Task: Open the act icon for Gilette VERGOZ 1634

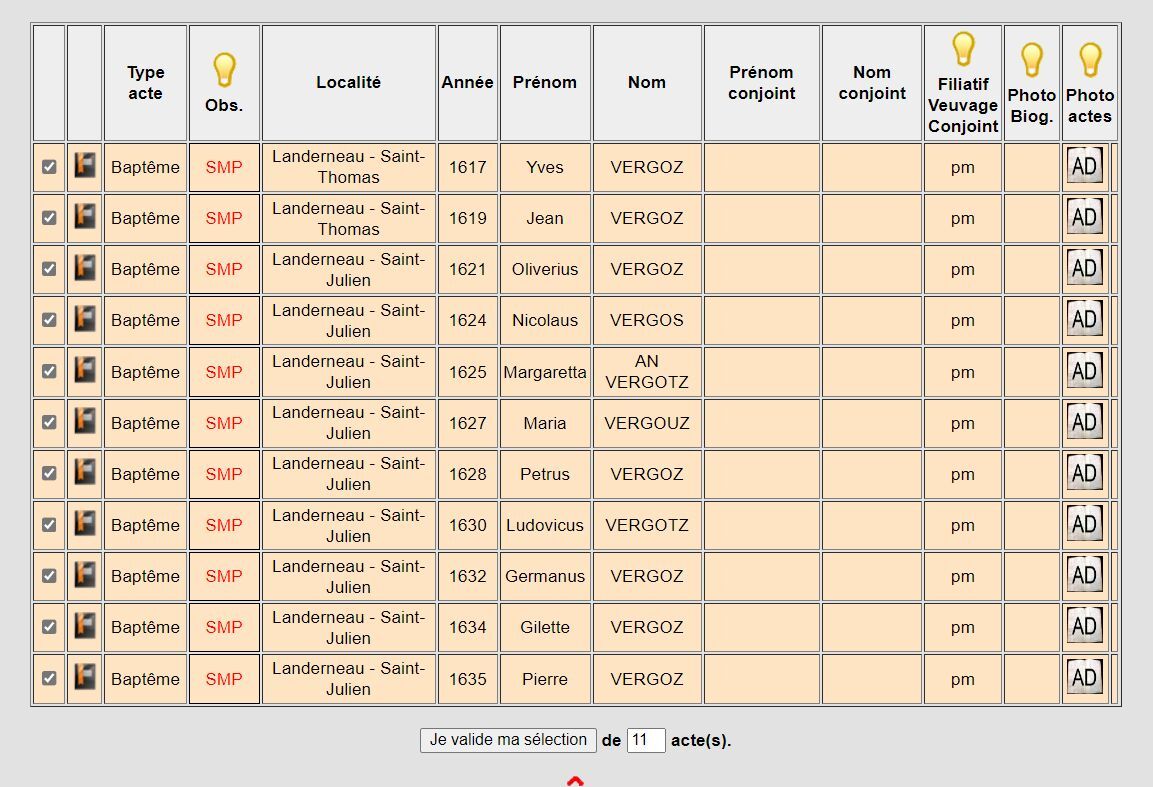Action: tap(85, 625)
